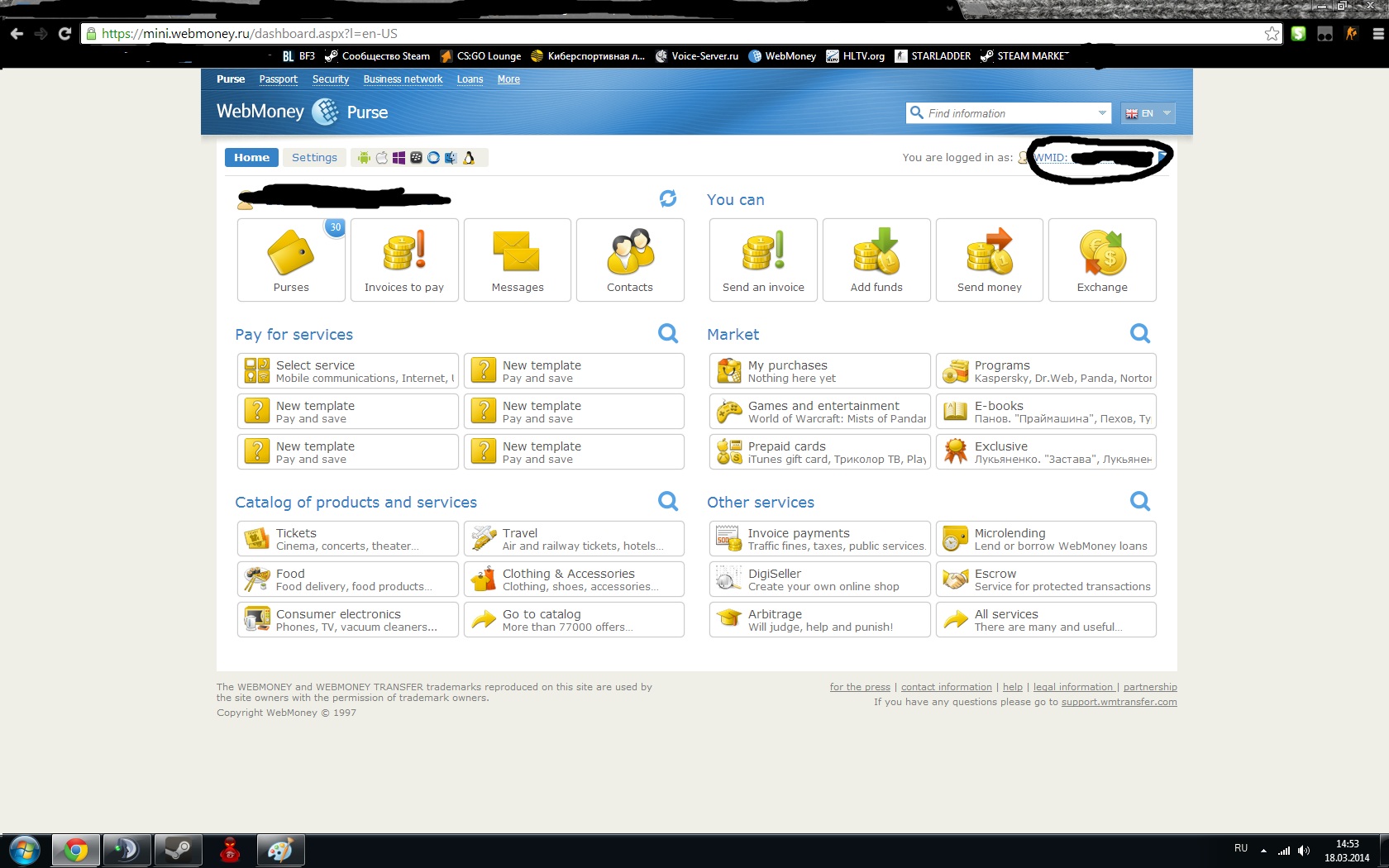Open Paint from the taskbar
Viewport: 1389px width, 868px height.
[x=280, y=850]
